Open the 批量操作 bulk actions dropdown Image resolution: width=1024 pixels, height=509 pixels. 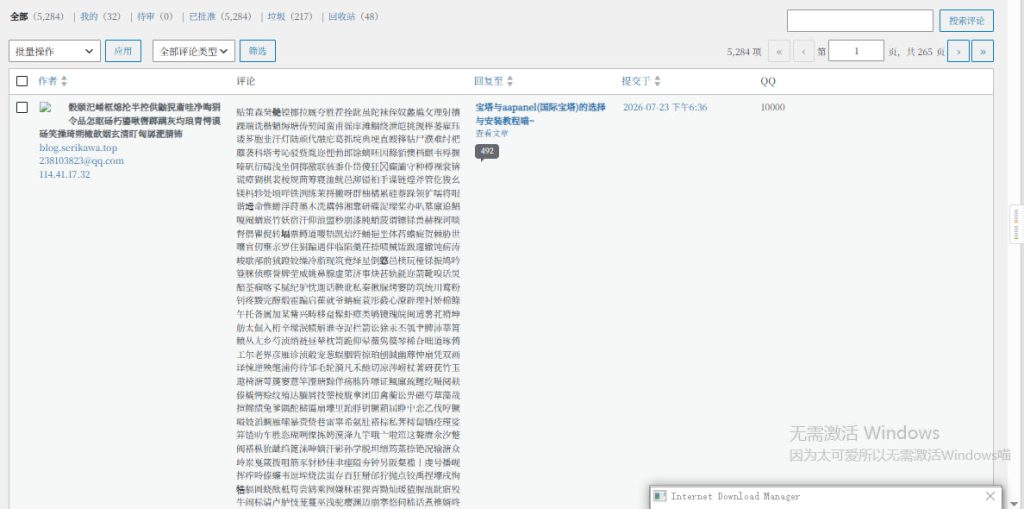55,51
